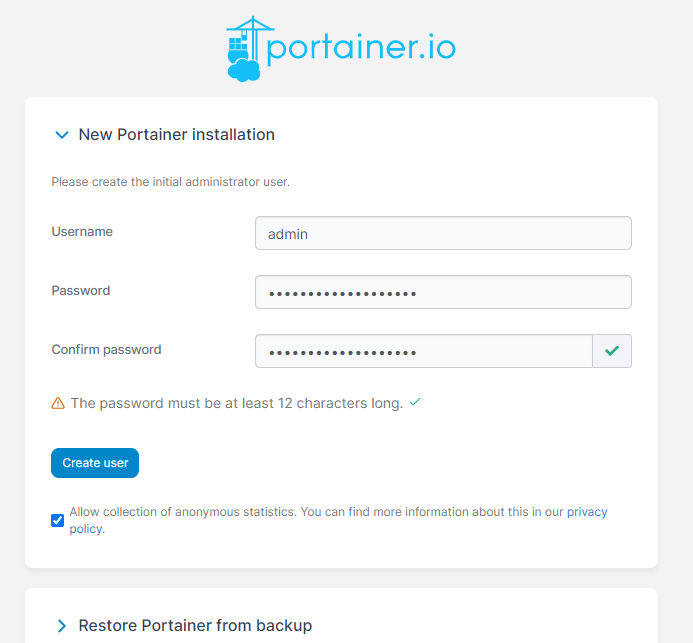Screen dimensions: 693x643
Task: Click the small green password-length check icon
Action: 415,402
